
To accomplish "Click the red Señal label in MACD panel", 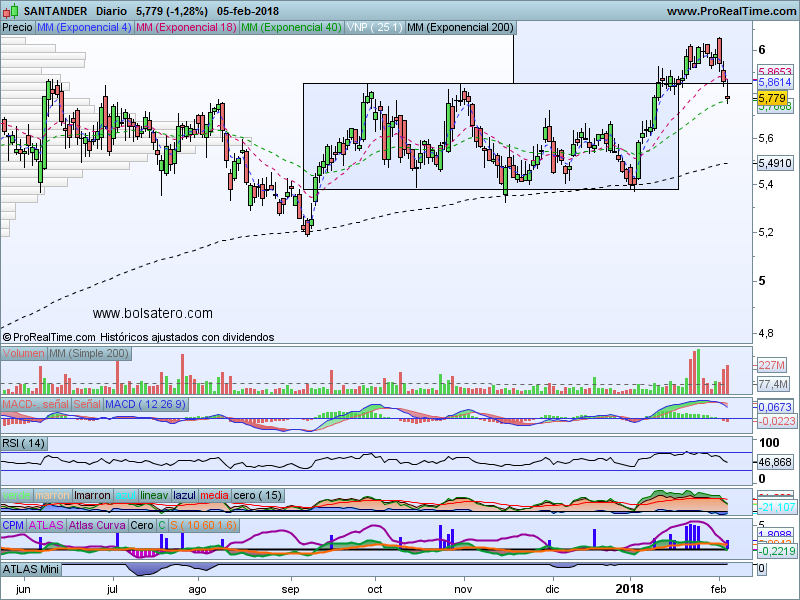I will pos(87,403).
